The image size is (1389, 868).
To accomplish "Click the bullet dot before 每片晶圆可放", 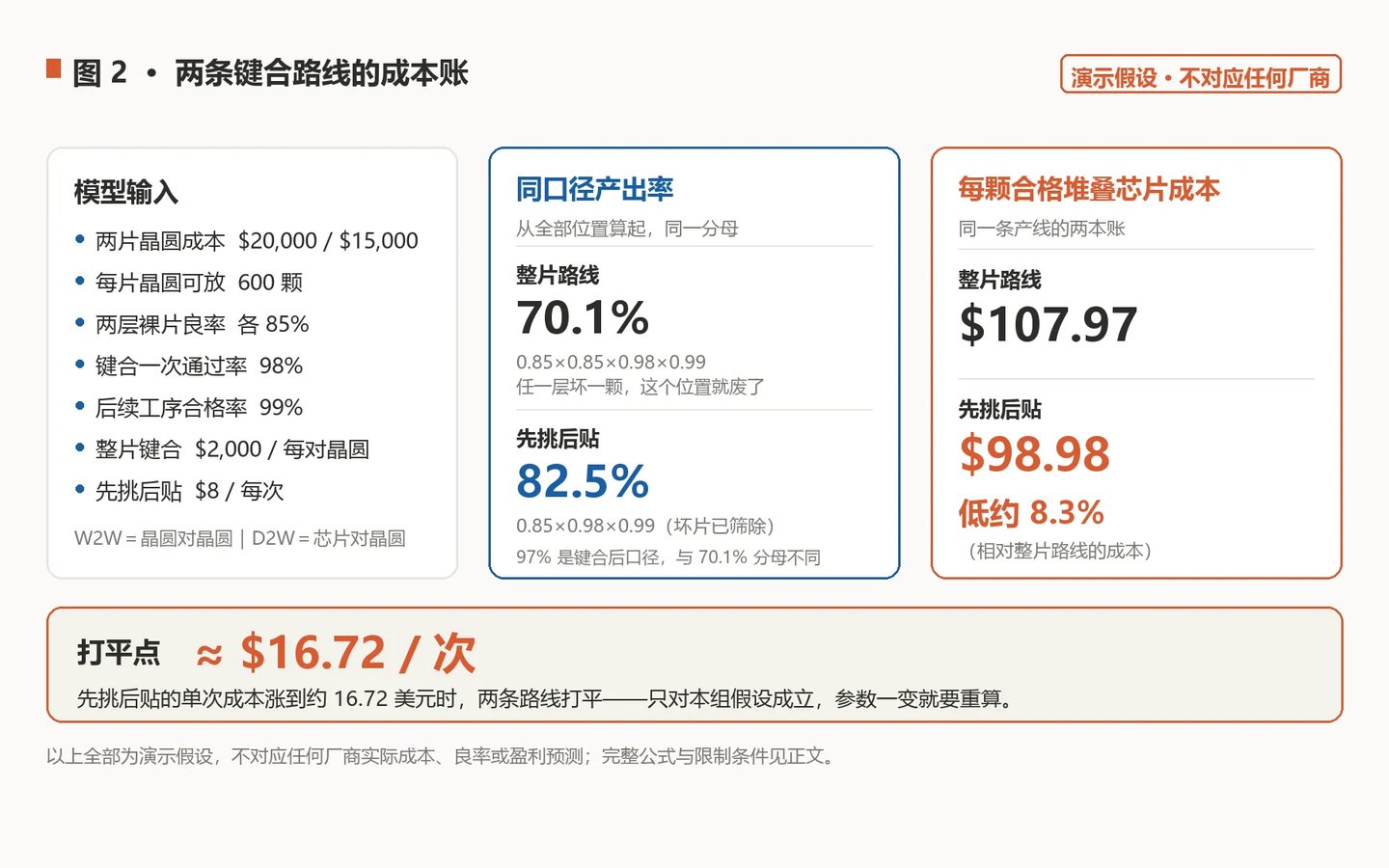I will click(x=80, y=281).
